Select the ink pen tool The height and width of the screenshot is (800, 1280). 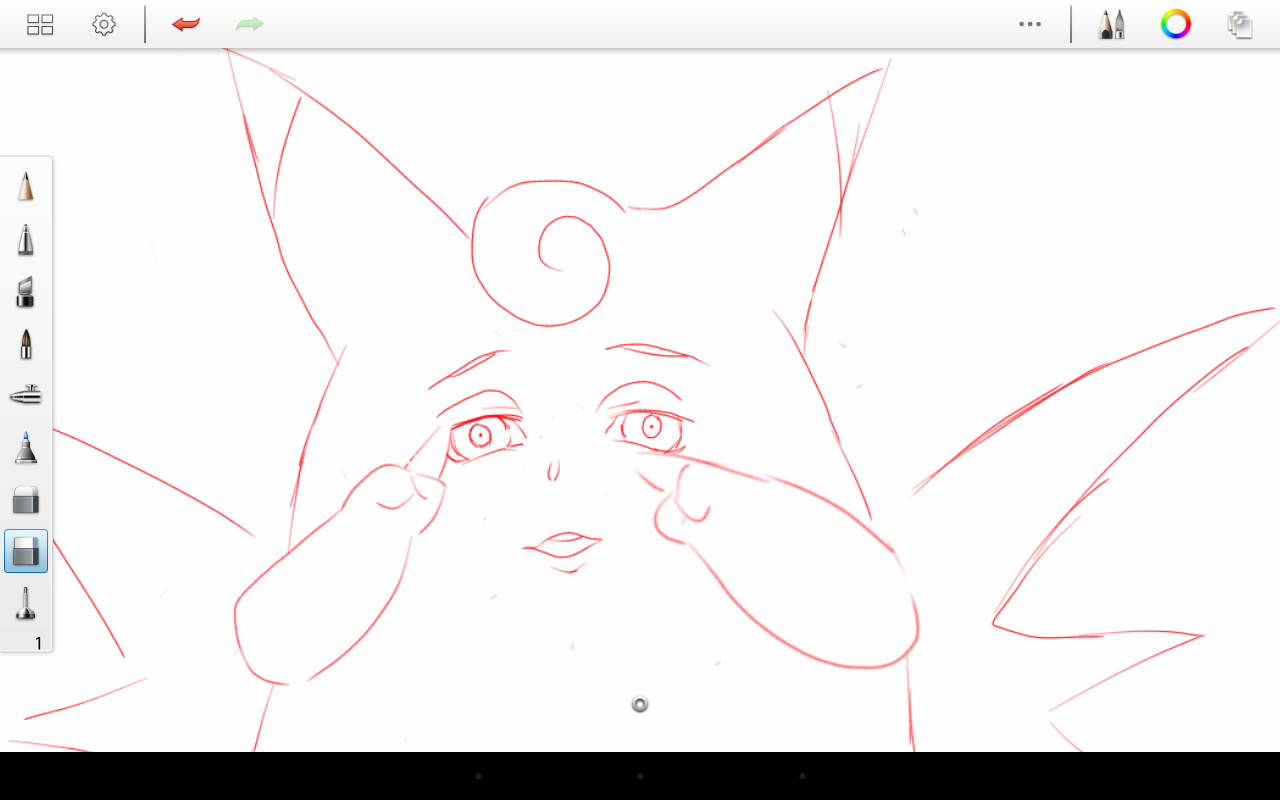coord(26,240)
